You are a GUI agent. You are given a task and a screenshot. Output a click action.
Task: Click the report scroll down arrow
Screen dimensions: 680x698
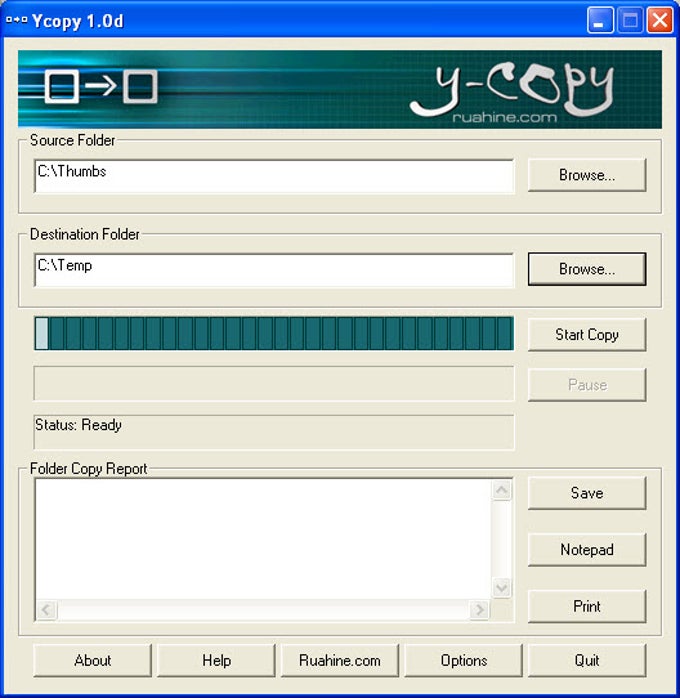502,588
